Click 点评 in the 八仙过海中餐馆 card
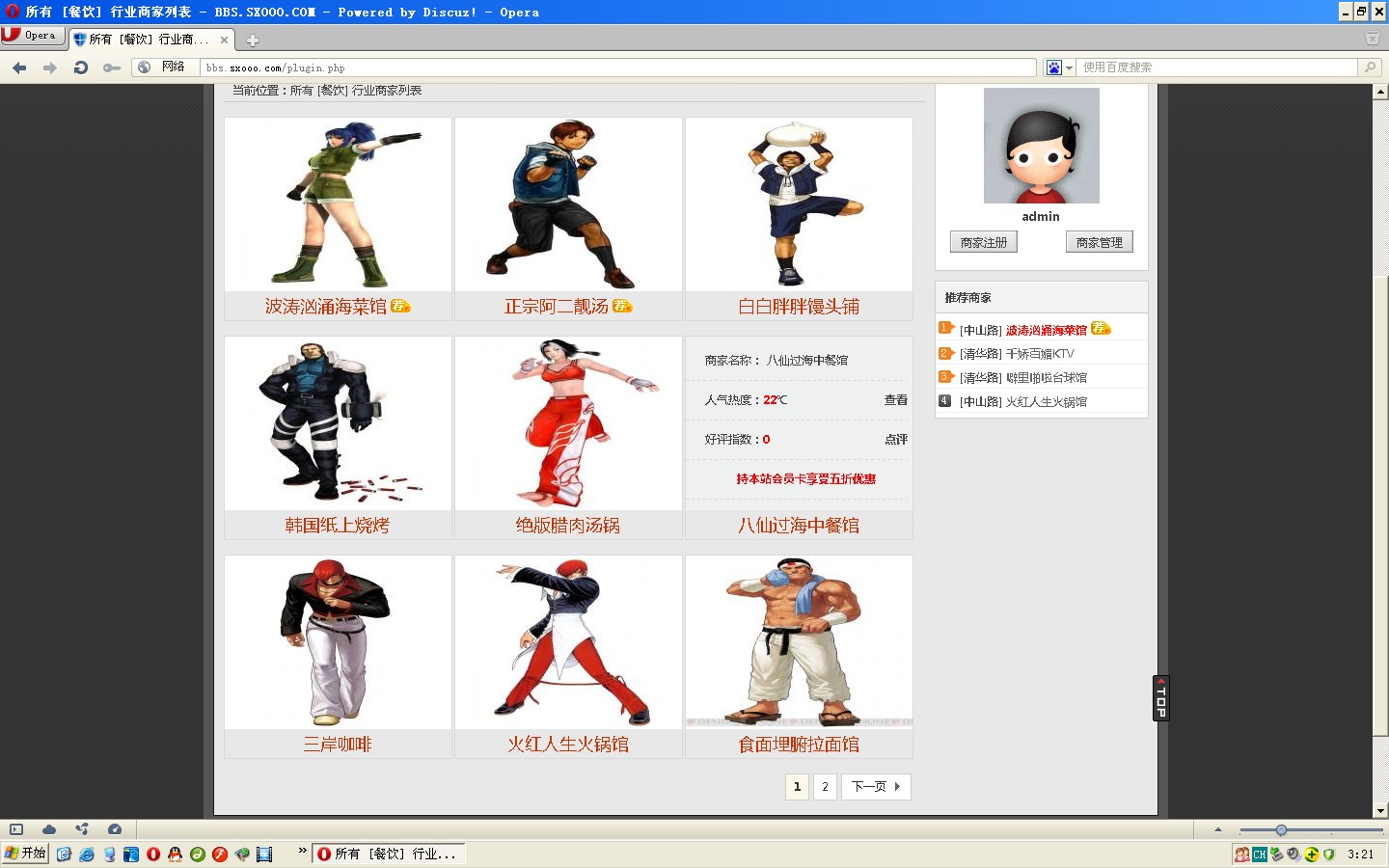This screenshot has height=868, width=1389. click(896, 440)
